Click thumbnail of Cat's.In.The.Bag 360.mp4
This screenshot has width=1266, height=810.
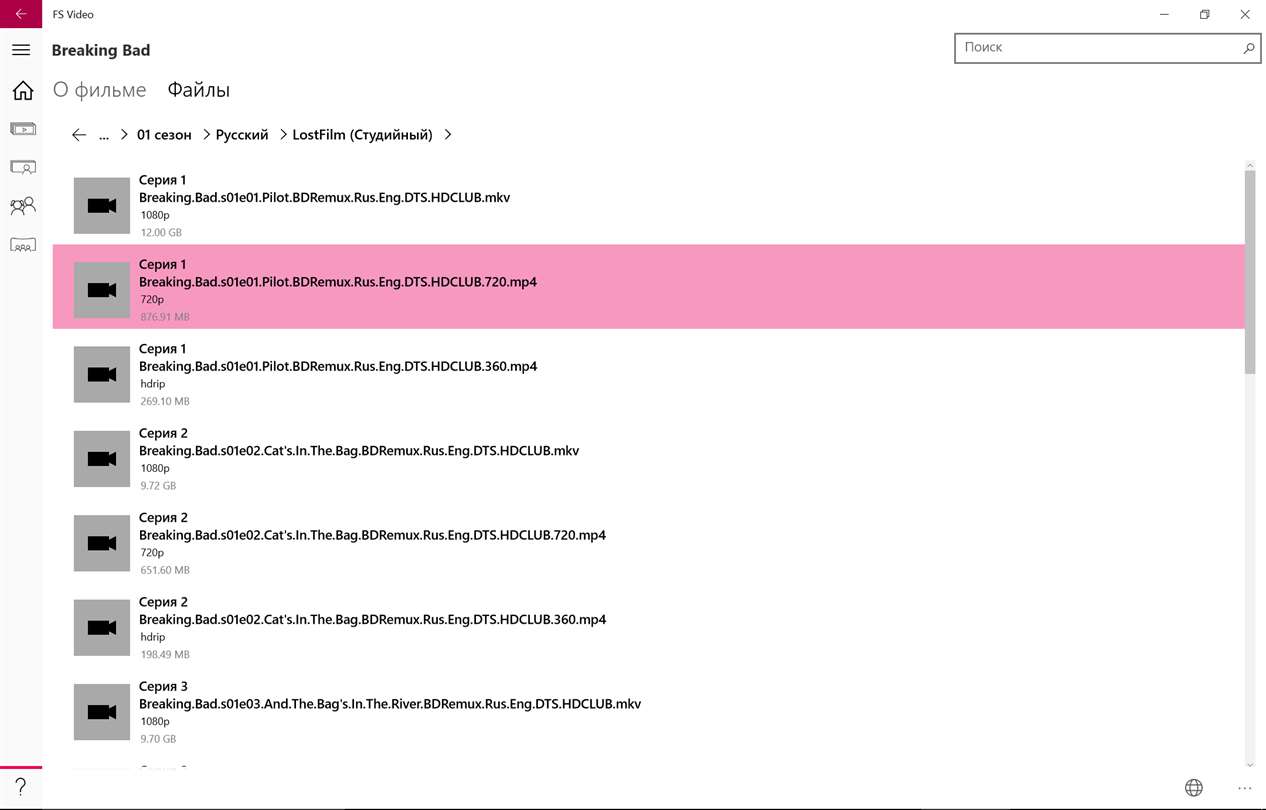pos(102,628)
